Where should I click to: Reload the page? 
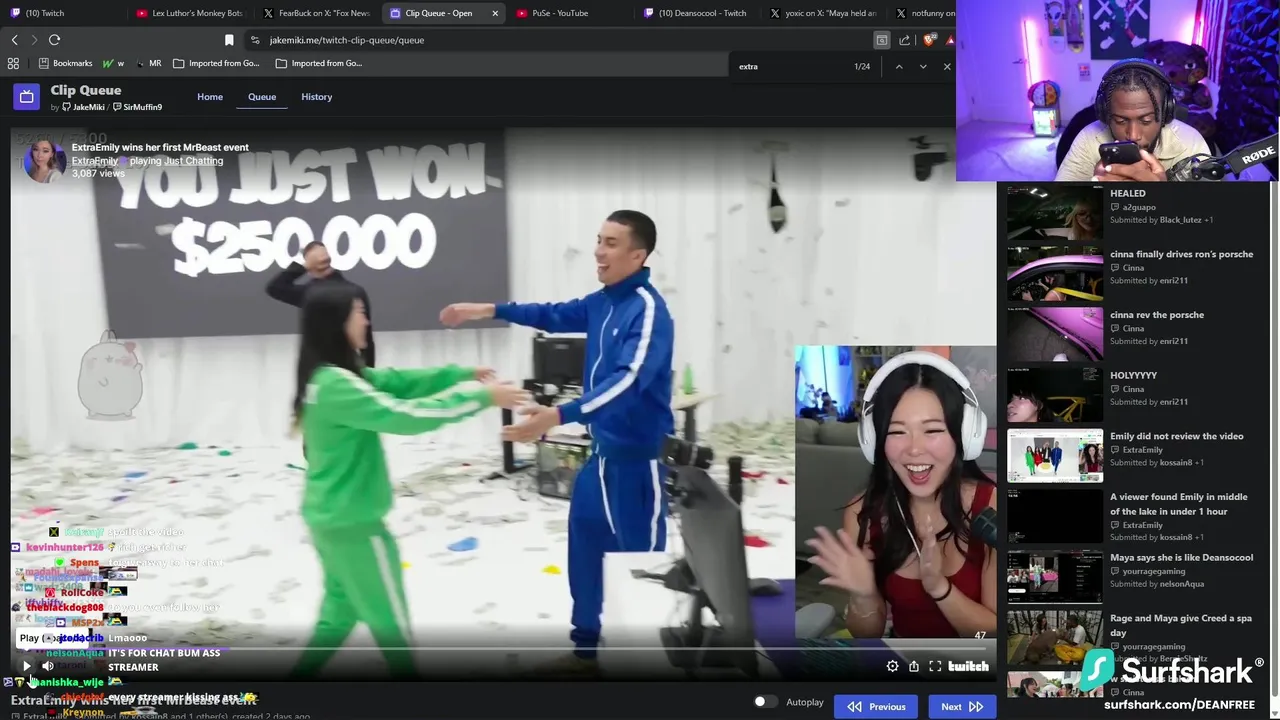coord(54,40)
